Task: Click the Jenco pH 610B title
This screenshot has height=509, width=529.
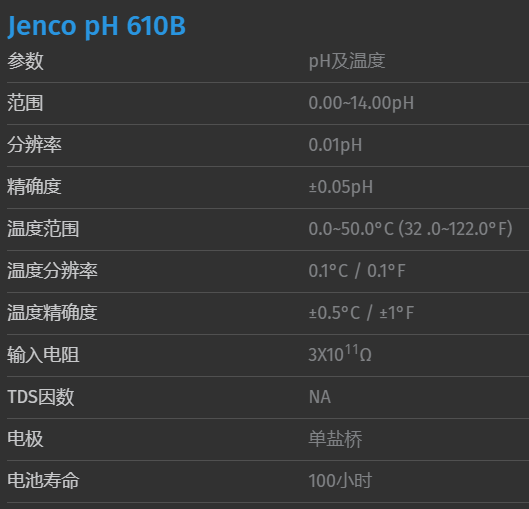Action: coord(96,26)
